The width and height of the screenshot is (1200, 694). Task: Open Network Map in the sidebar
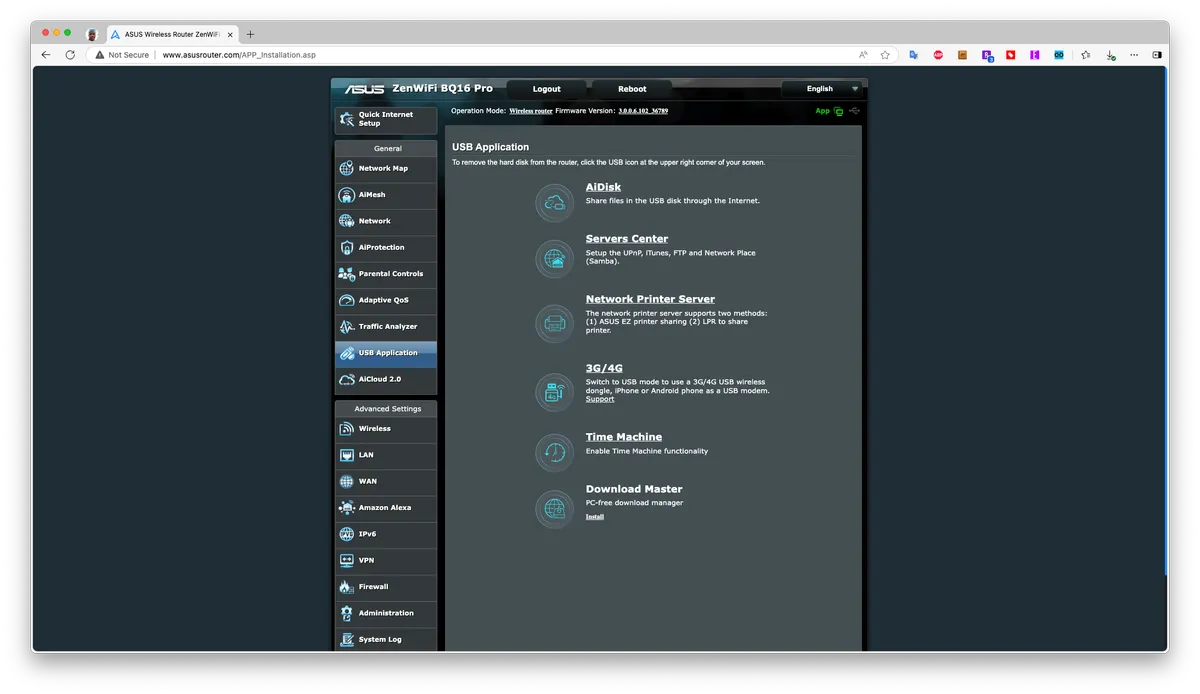coord(383,169)
